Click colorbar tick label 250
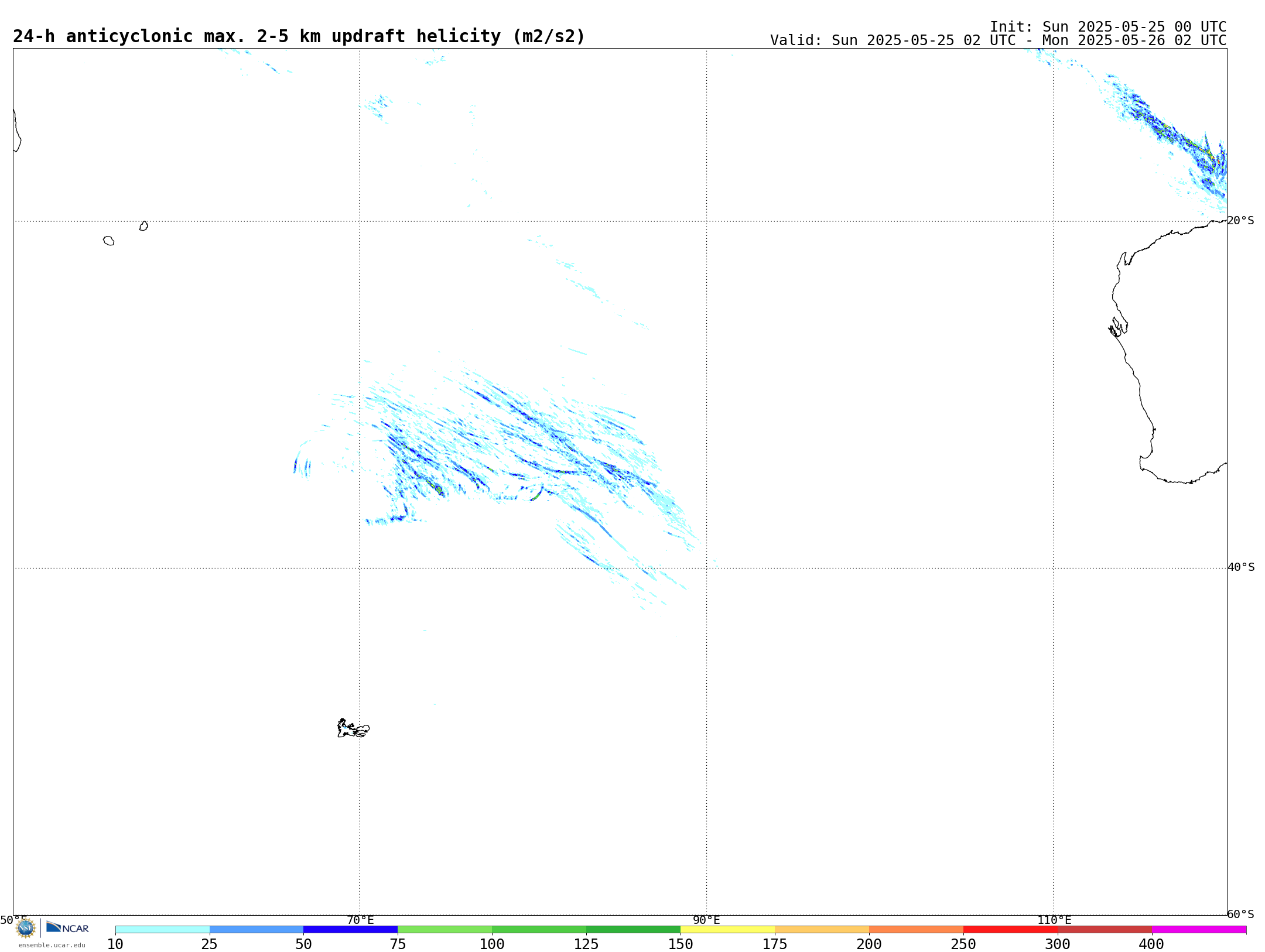 (x=963, y=944)
